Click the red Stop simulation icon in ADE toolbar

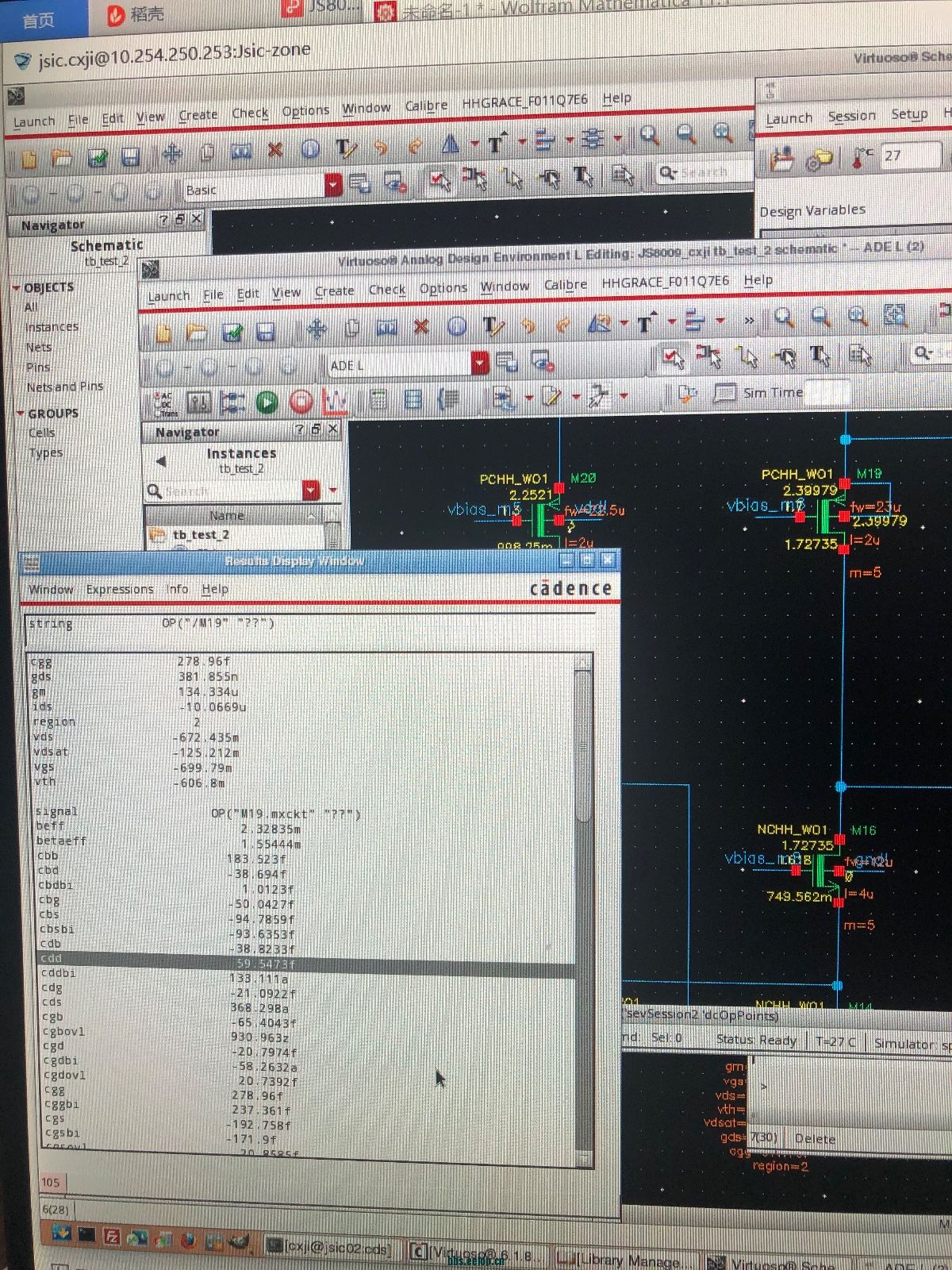tap(301, 402)
